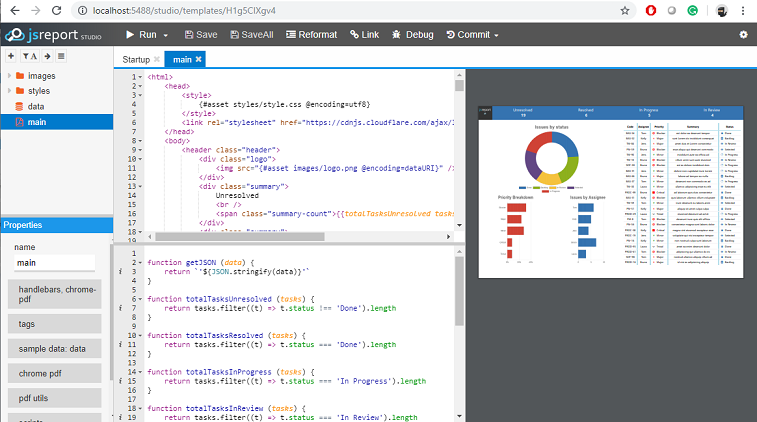The width and height of the screenshot is (757, 422).
Task: Save the current template
Action: coord(199,35)
